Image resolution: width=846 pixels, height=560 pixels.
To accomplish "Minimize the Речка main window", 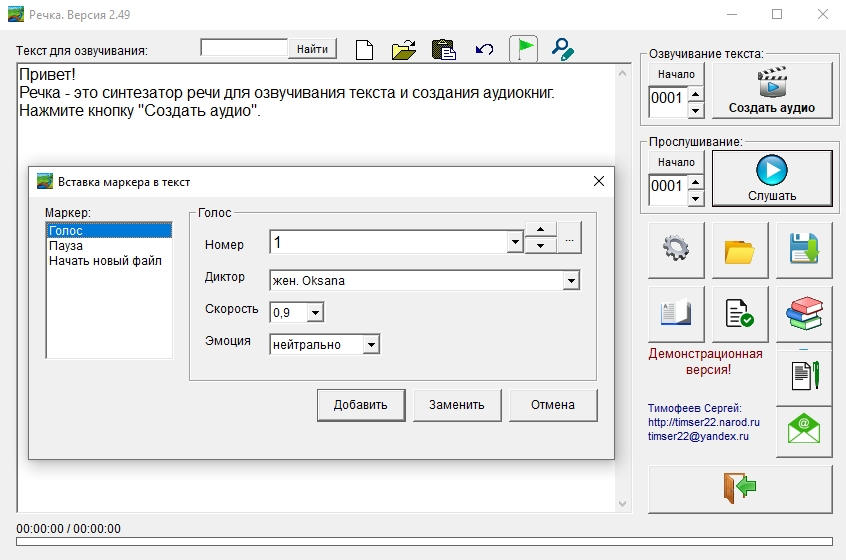I will click(x=732, y=15).
